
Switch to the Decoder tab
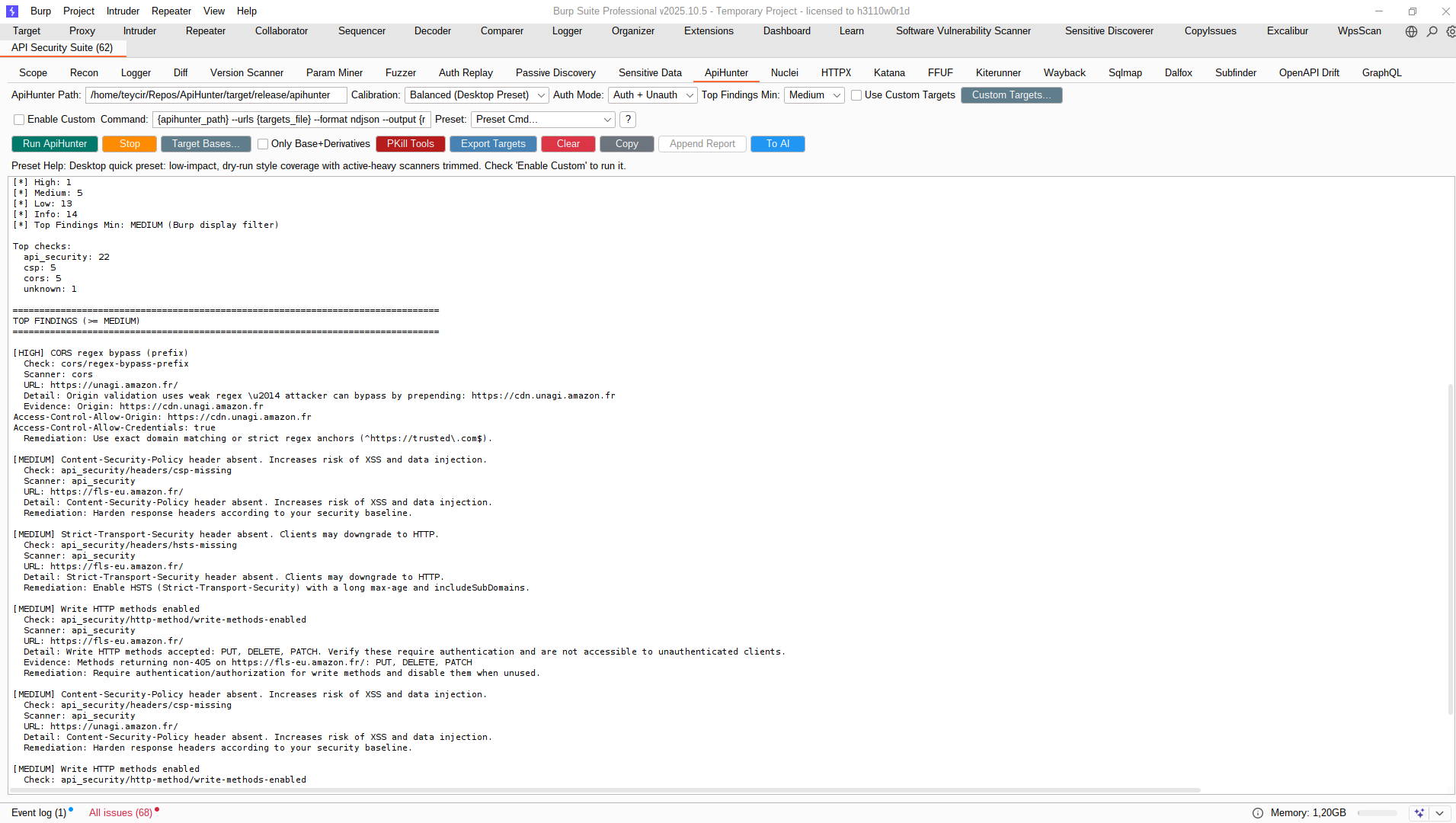(x=433, y=31)
